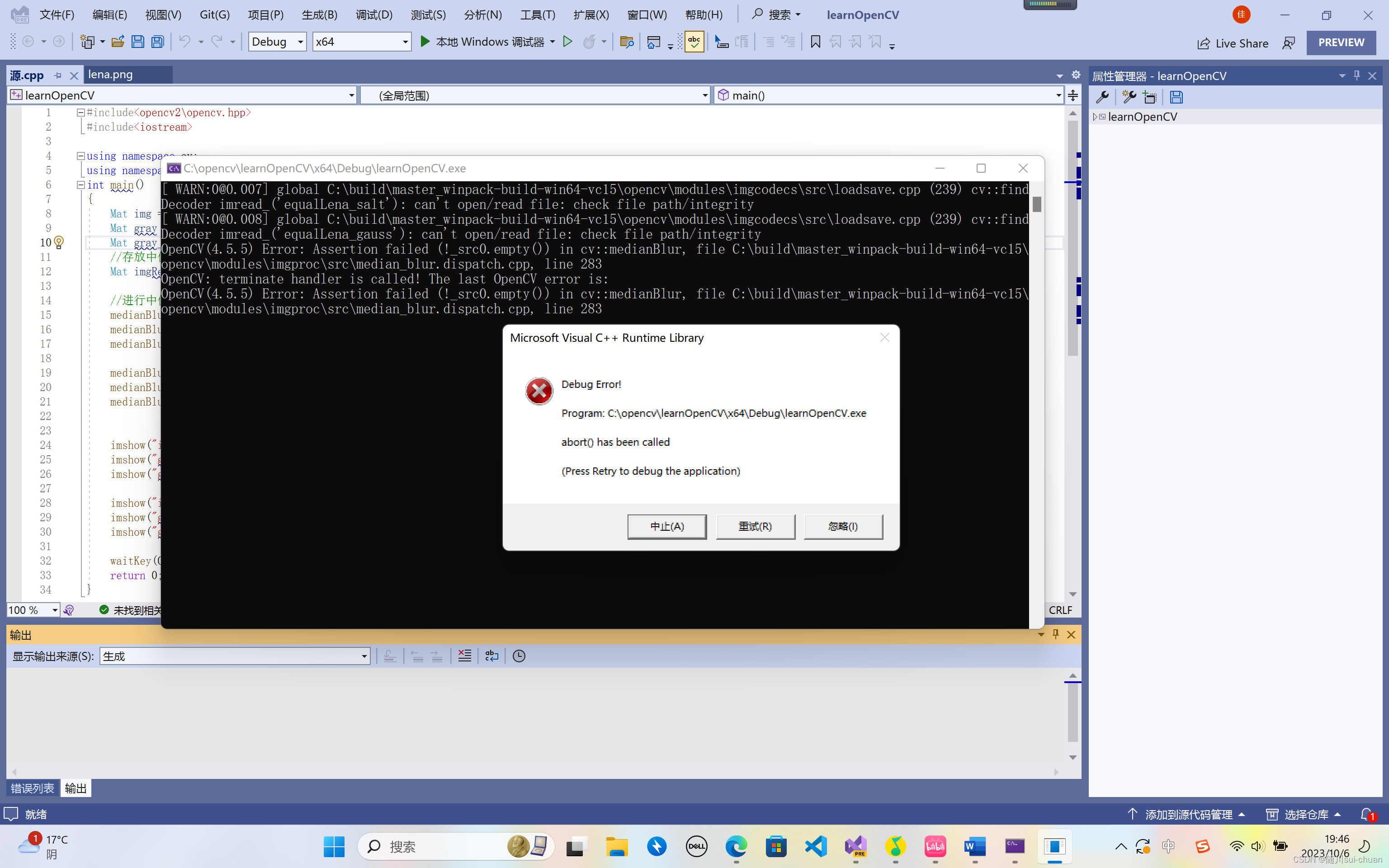Open the Debug configuration dropdown
The image size is (1389, 868).
pos(300,42)
